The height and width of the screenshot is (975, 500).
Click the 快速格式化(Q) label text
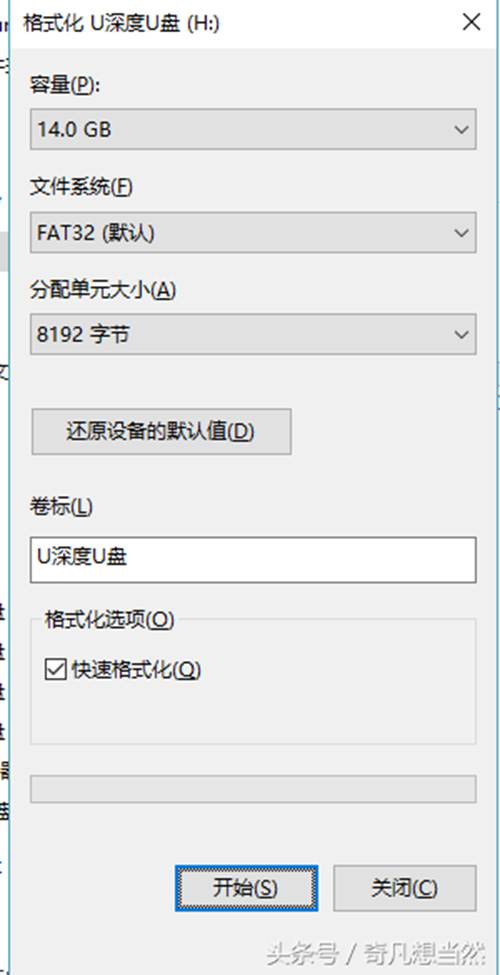(x=136, y=670)
